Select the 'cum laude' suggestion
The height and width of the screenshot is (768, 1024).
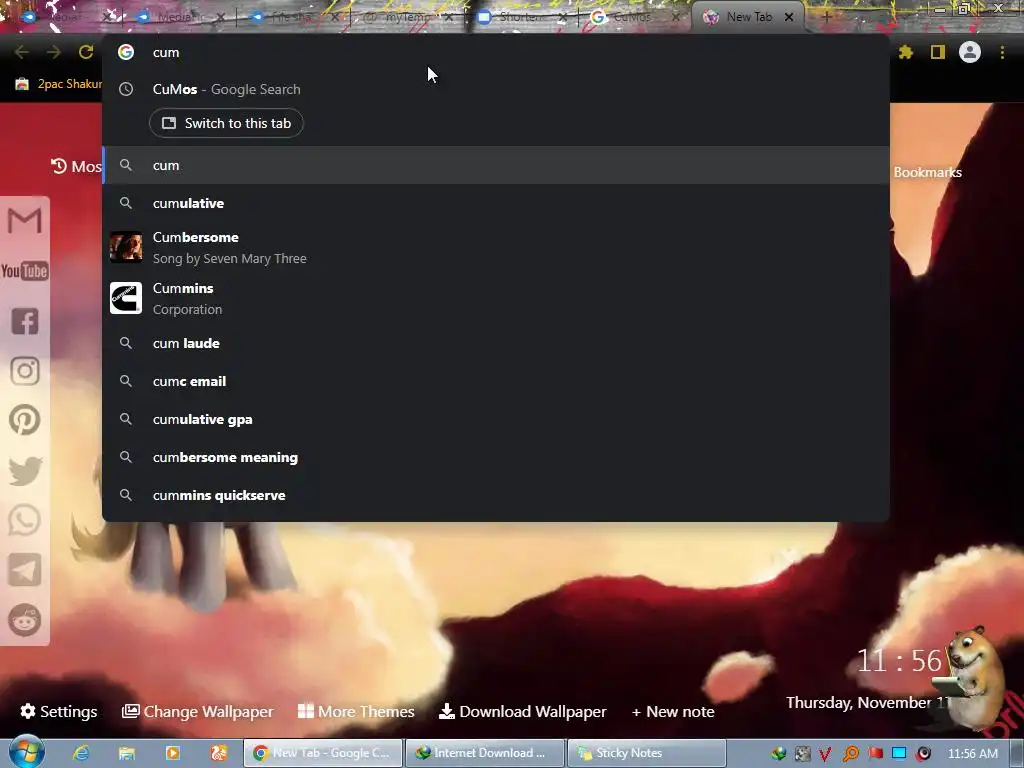tap(496, 343)
